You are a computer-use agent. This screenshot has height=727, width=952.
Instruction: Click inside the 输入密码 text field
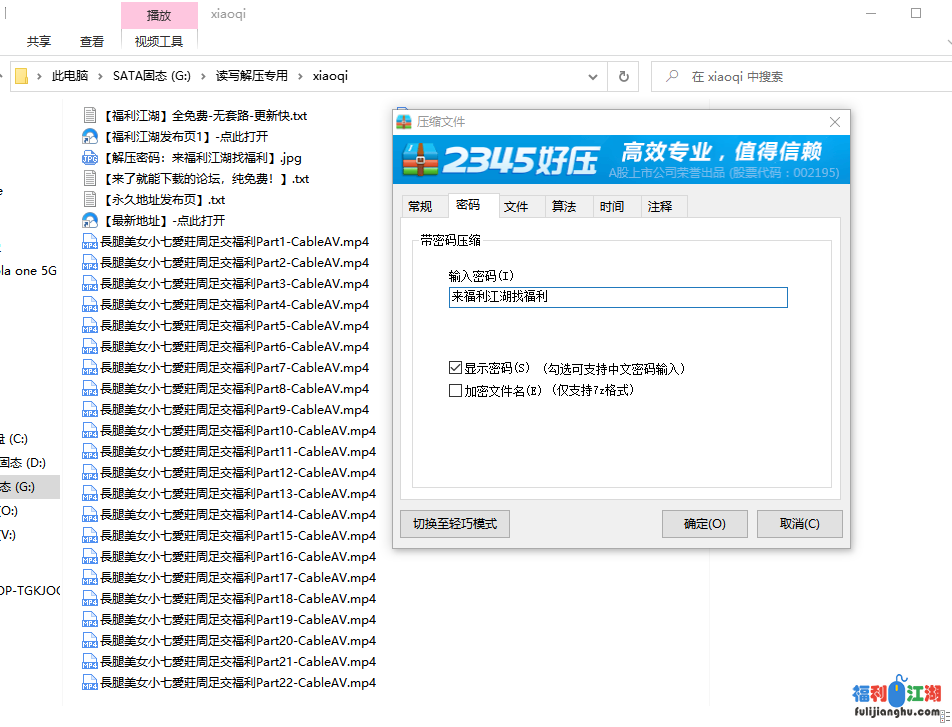617,297
